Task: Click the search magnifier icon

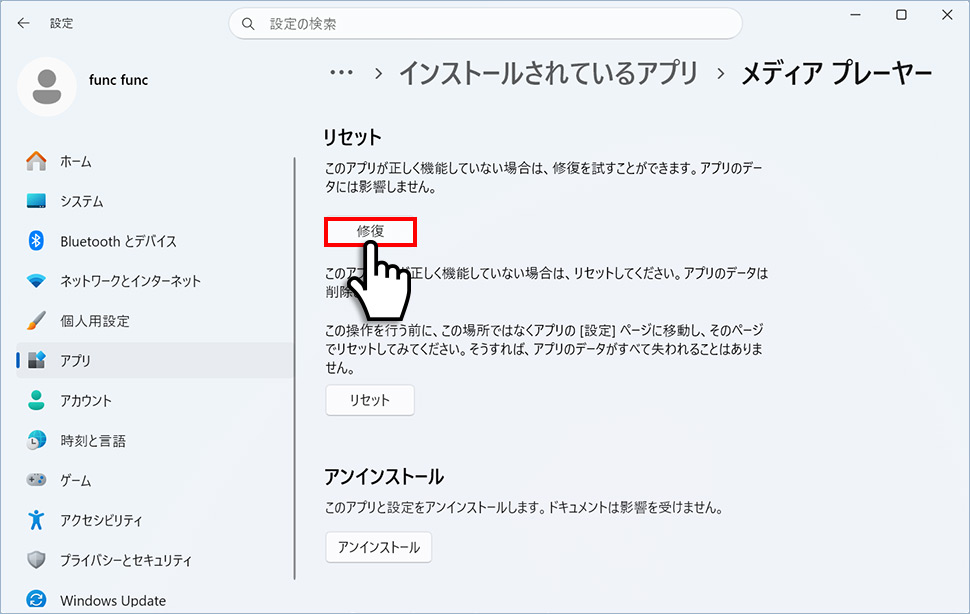Action: tap(248, 24)
